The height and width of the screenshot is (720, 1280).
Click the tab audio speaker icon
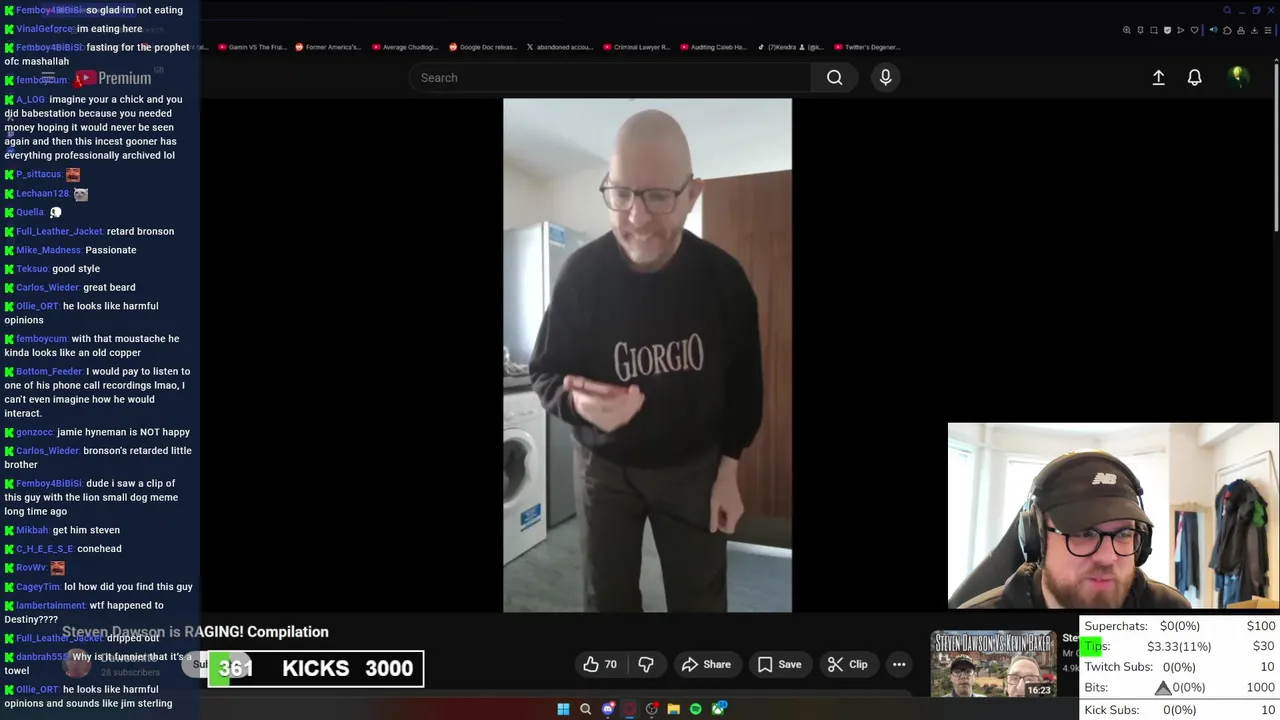click(1214, 30)
